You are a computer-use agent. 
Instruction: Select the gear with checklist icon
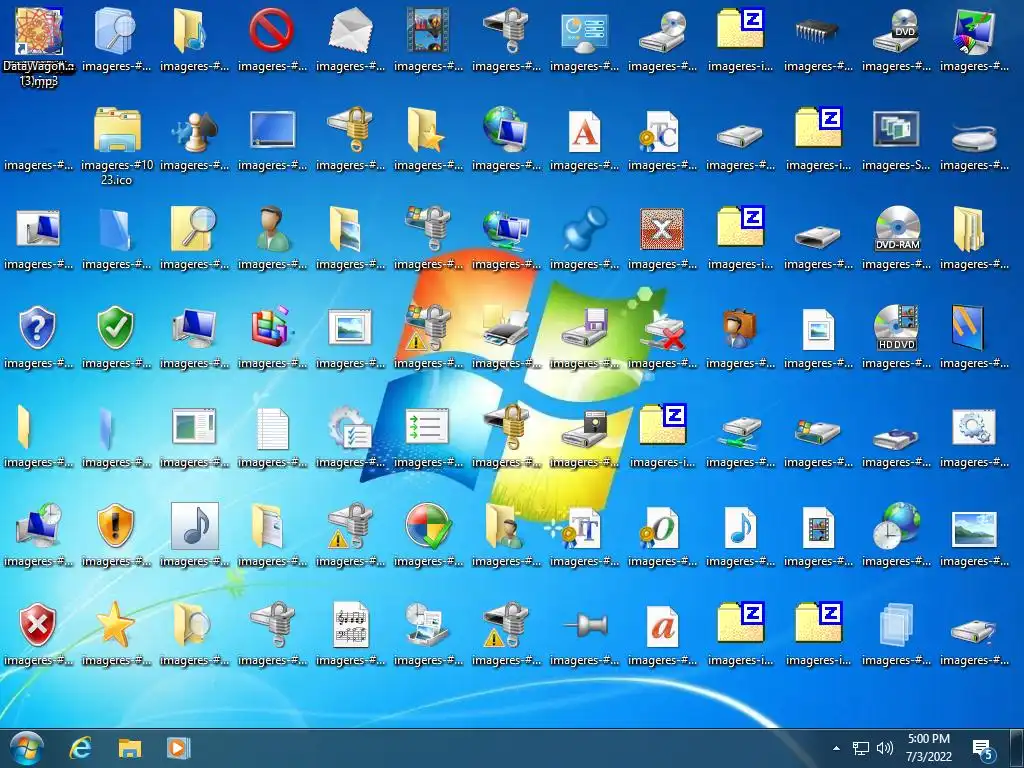click(350, 428)
